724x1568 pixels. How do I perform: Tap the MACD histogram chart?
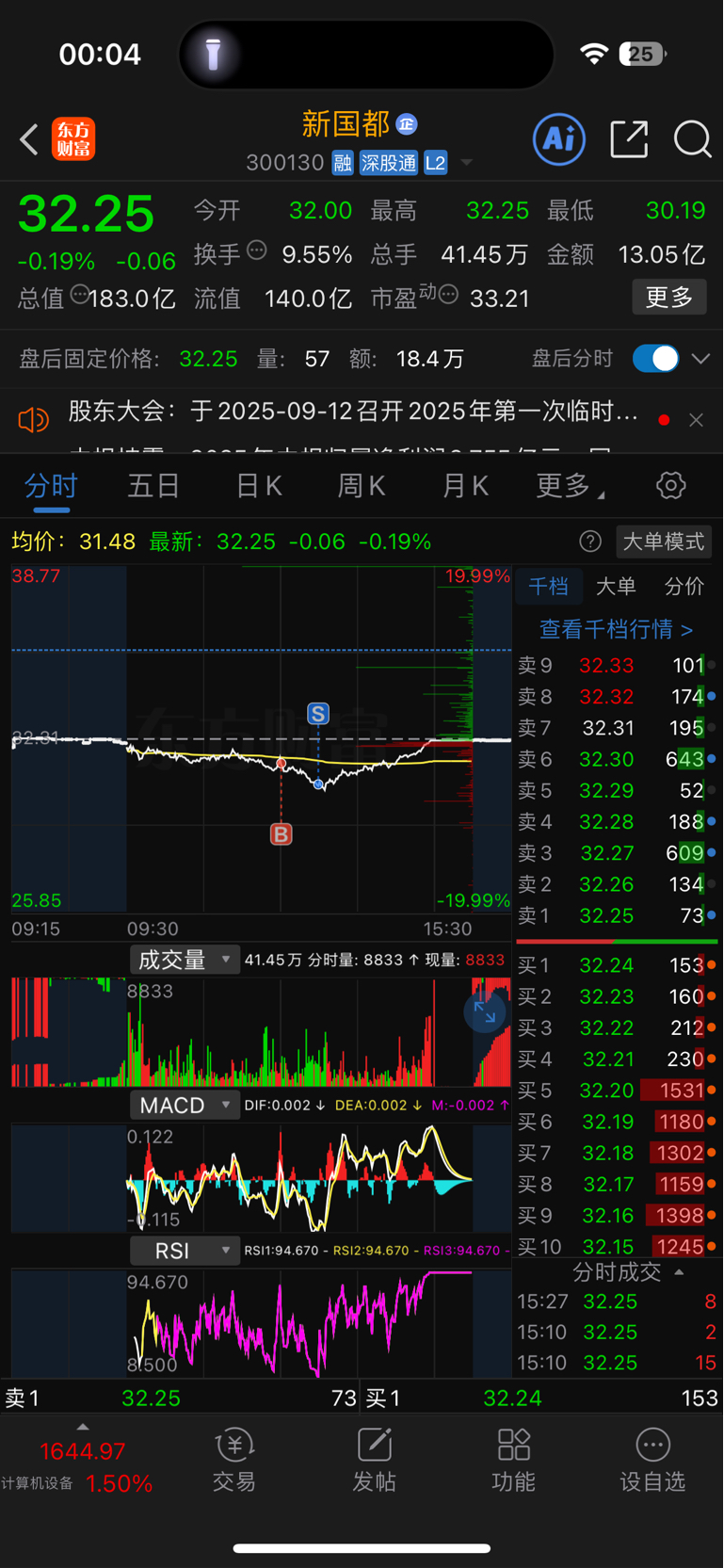coord(262,1178)
